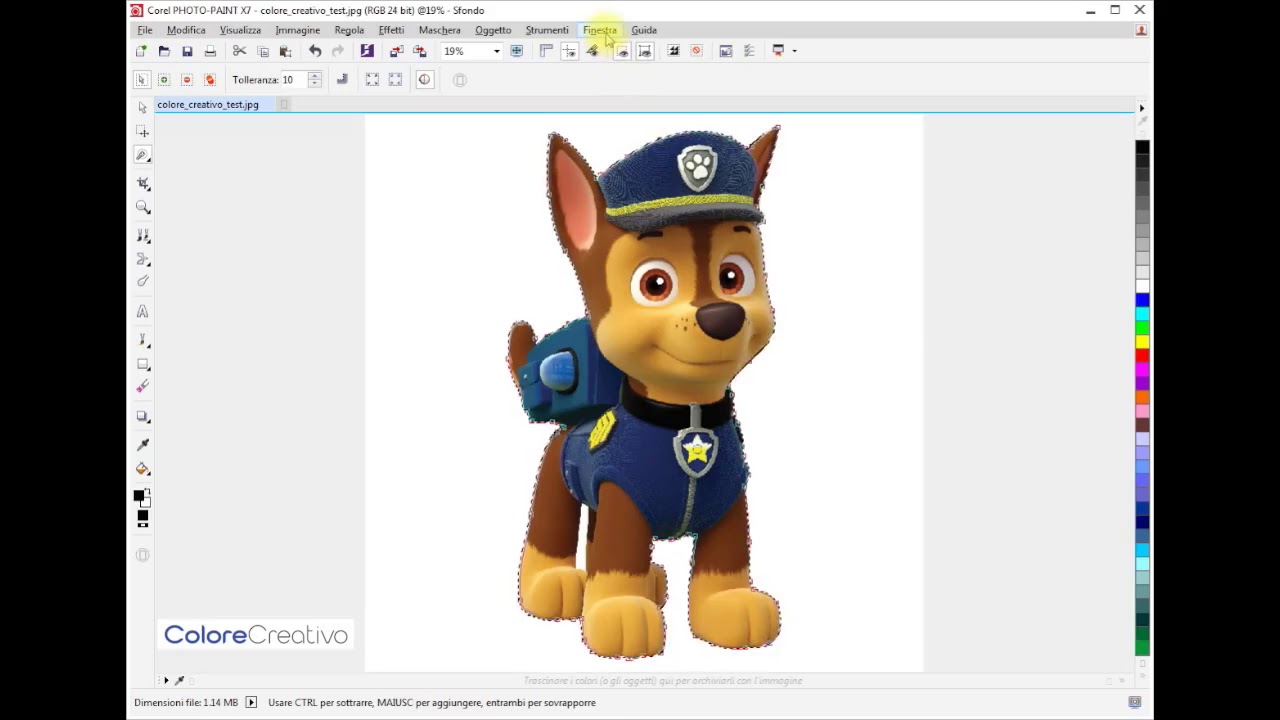Enable Subtractive mask mode
This screenshot has height=720, width=1280.
(x=187, y=79)
